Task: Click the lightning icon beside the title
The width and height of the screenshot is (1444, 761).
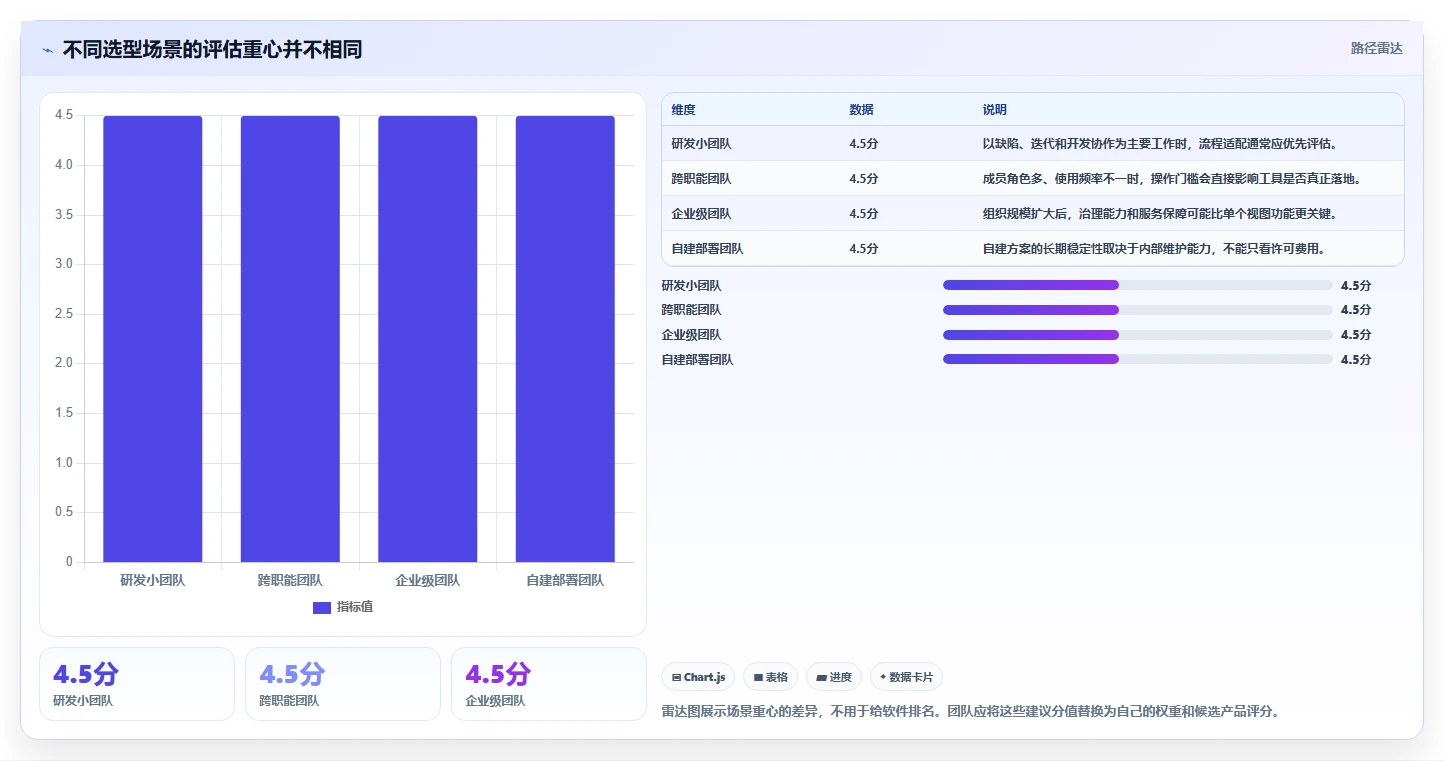Action: (48, 50)
